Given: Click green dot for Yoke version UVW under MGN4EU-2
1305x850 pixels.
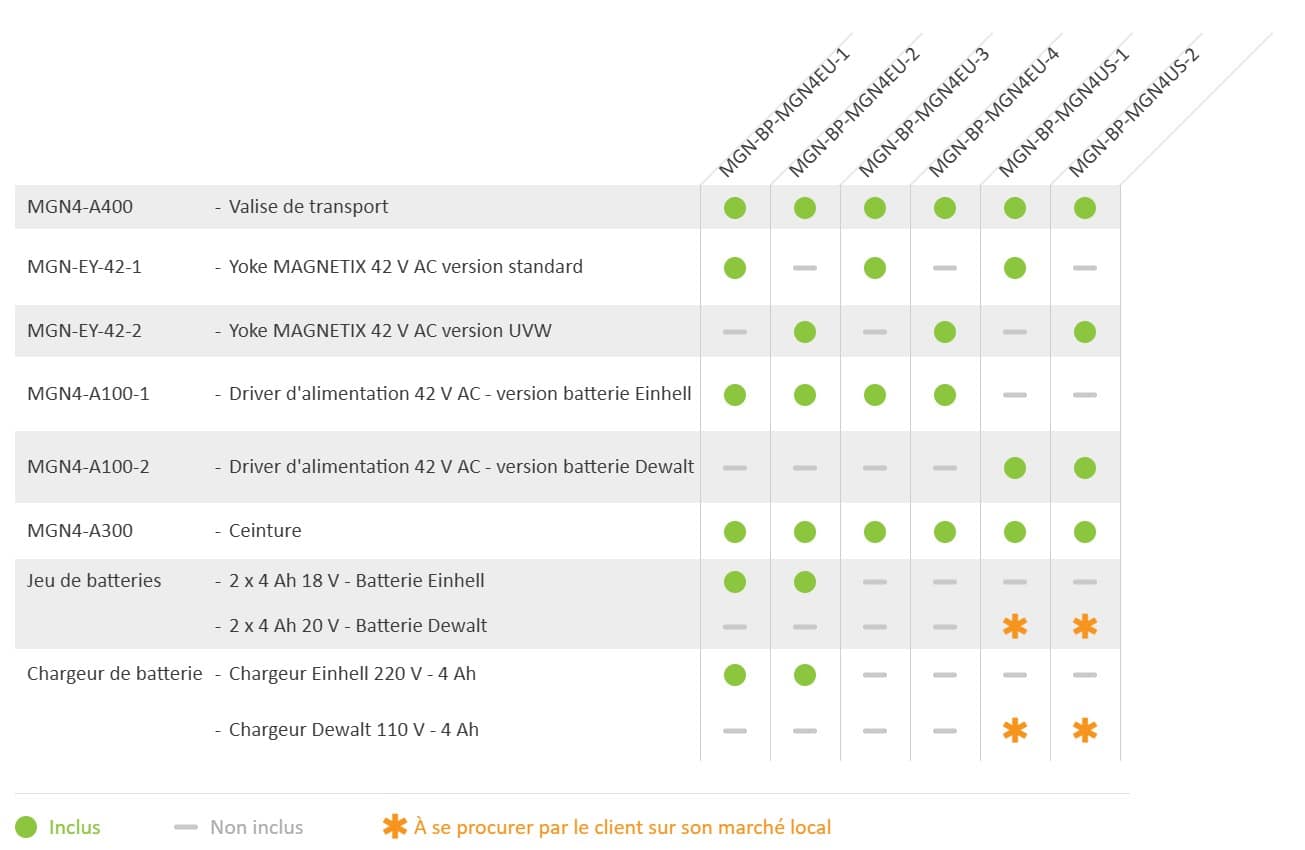Looking at the screenshot, I should [x=805, y=331].
